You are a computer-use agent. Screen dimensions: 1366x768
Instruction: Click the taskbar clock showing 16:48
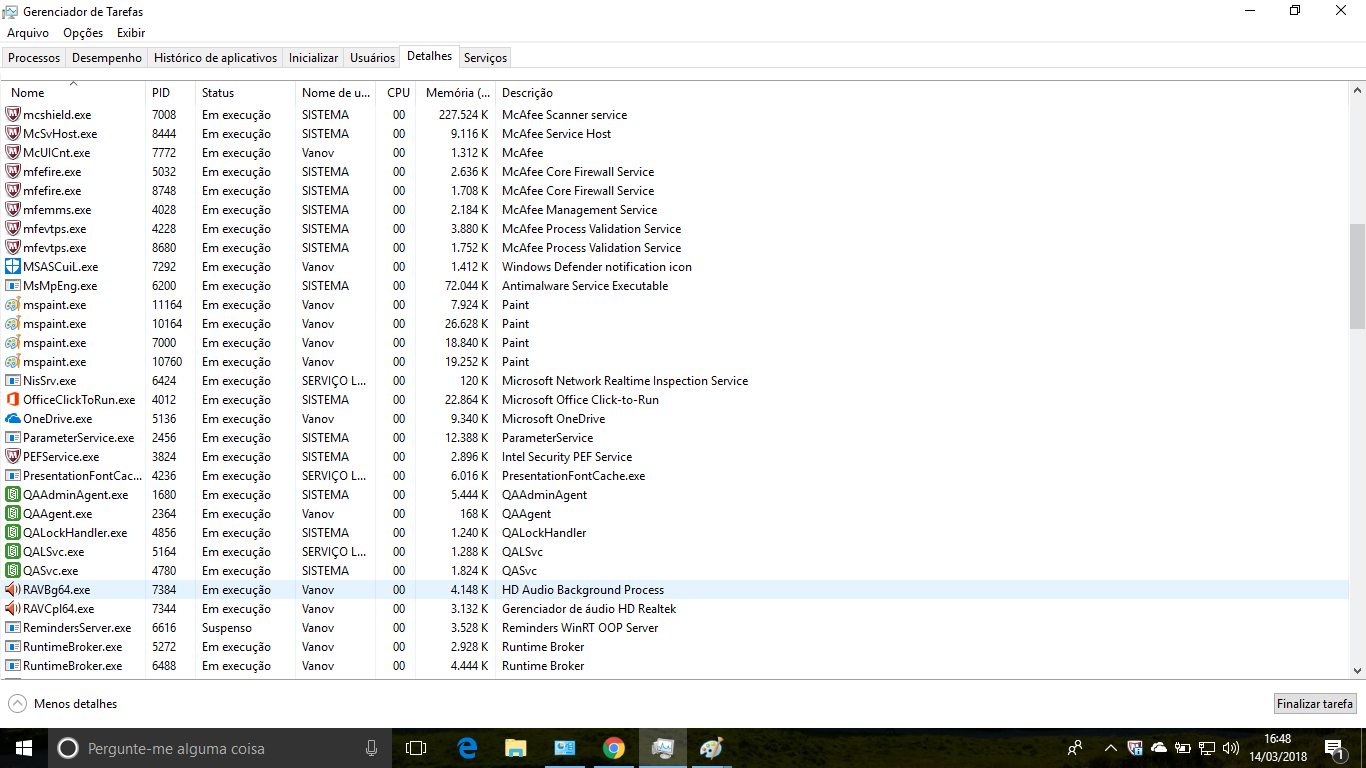(x=1278, y=748)
